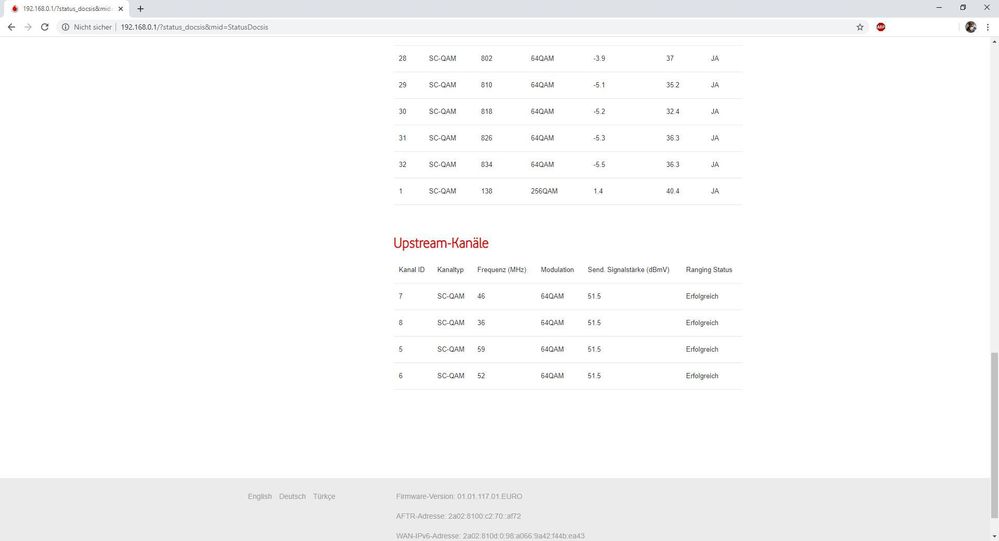999x541 pixels.
Task: Click upstream channel ID 8
Action: [x=401, y=323]
